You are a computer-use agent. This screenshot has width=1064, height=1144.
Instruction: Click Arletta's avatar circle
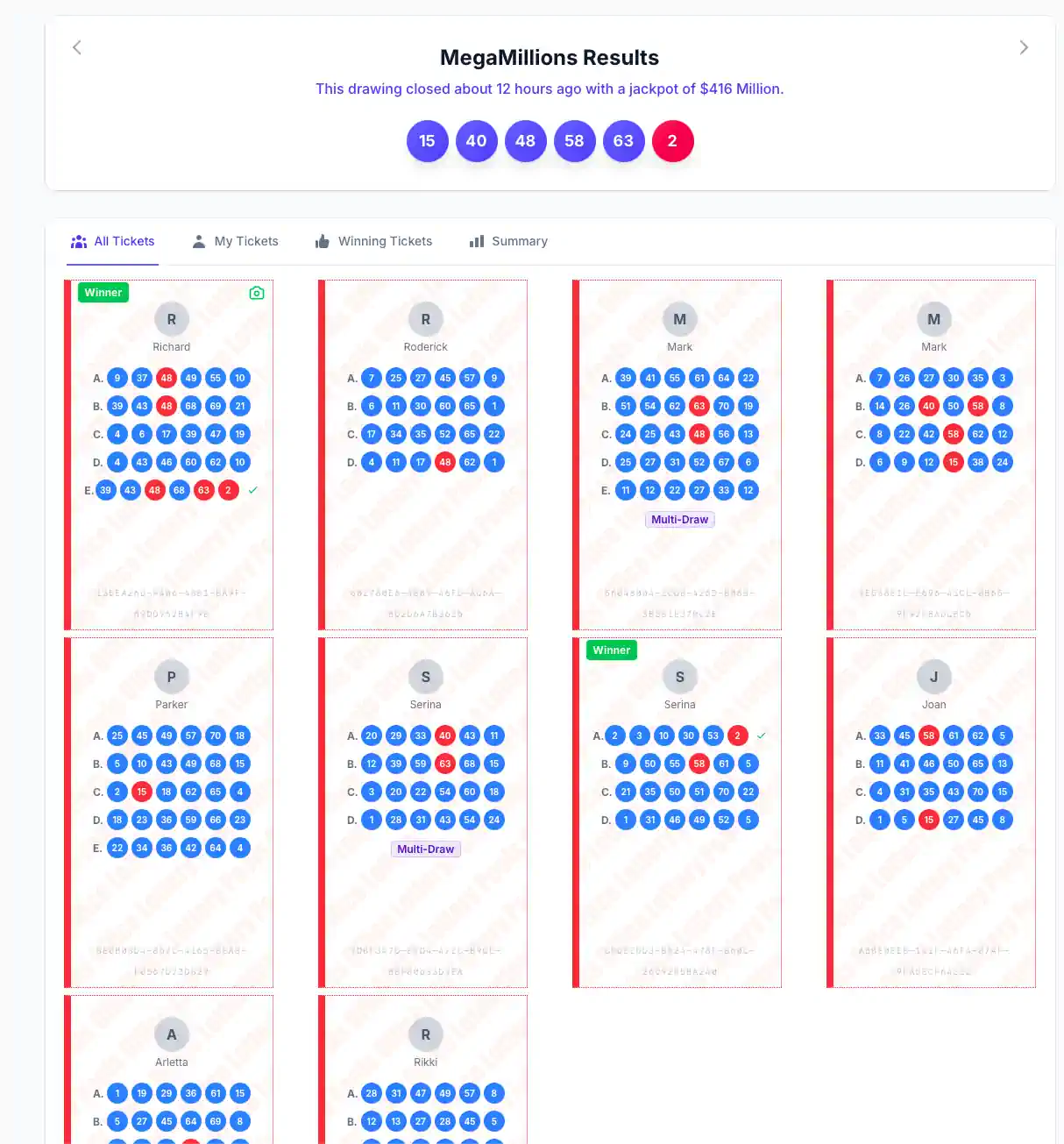point(172,1034)
